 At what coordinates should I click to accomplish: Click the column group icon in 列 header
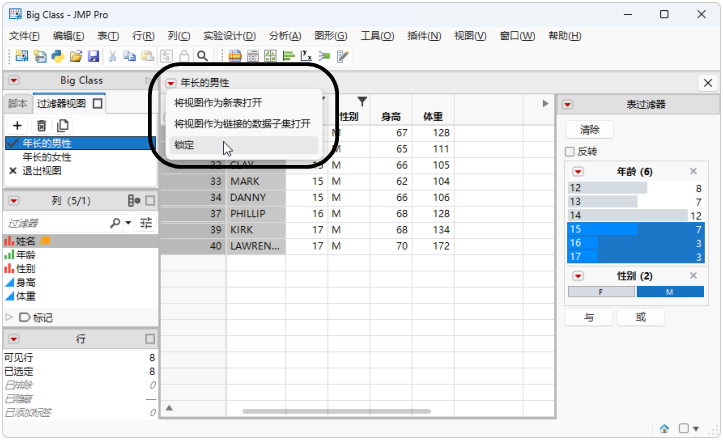(x=134, y=201)
